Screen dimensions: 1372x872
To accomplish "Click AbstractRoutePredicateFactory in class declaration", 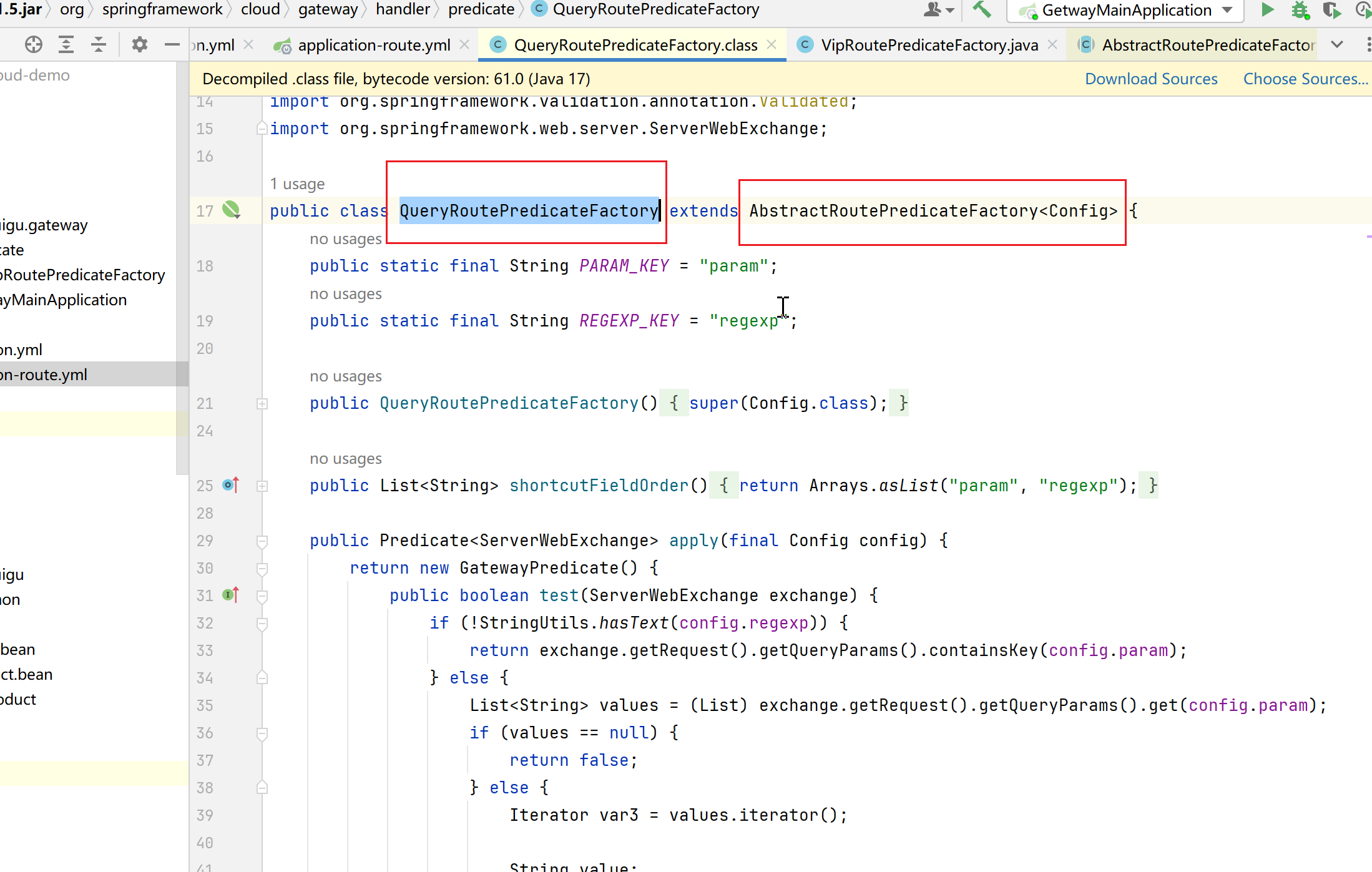I will click(893, 211).
